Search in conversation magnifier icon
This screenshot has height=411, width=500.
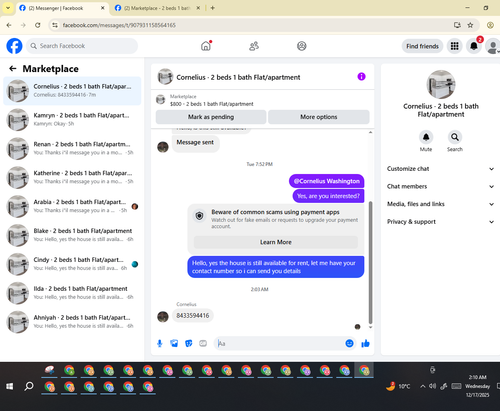click(x=455, y=137)
